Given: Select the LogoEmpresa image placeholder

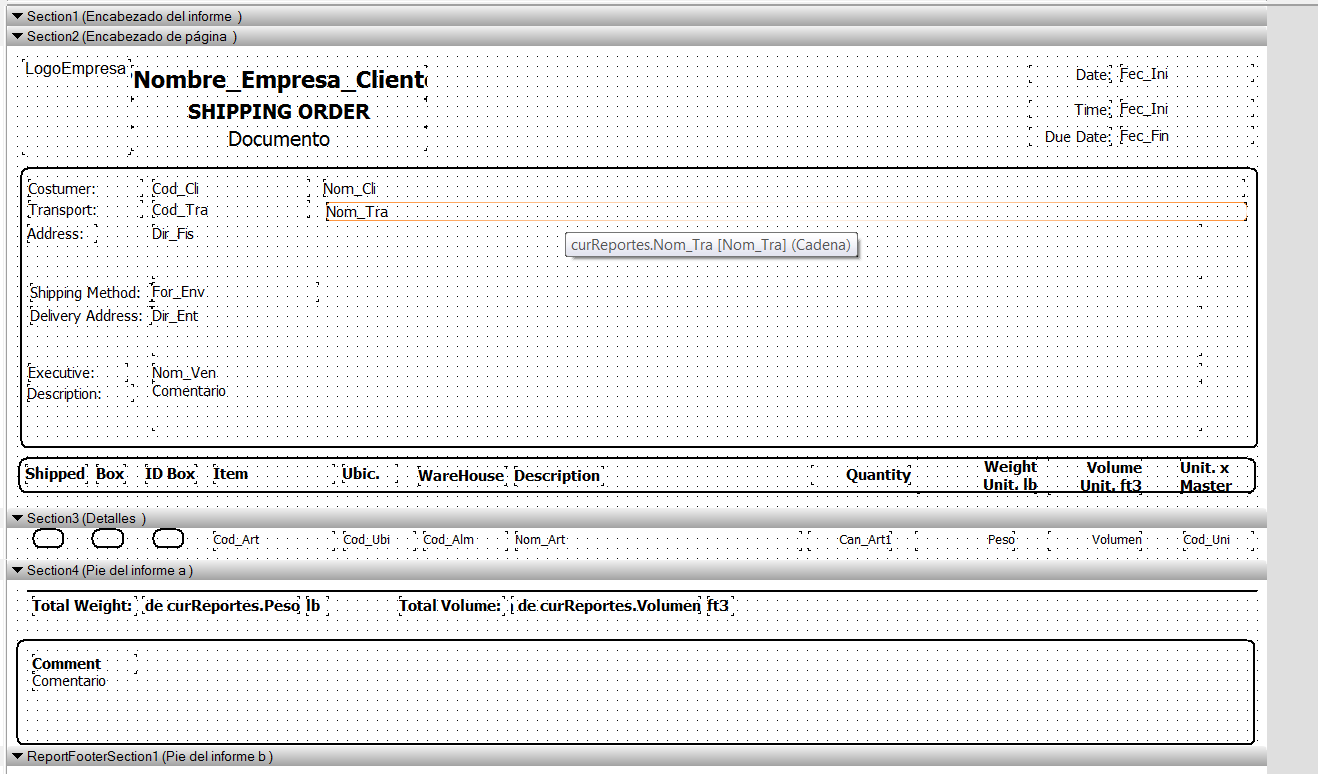Looking at the screenshot, I should (75, 69).
